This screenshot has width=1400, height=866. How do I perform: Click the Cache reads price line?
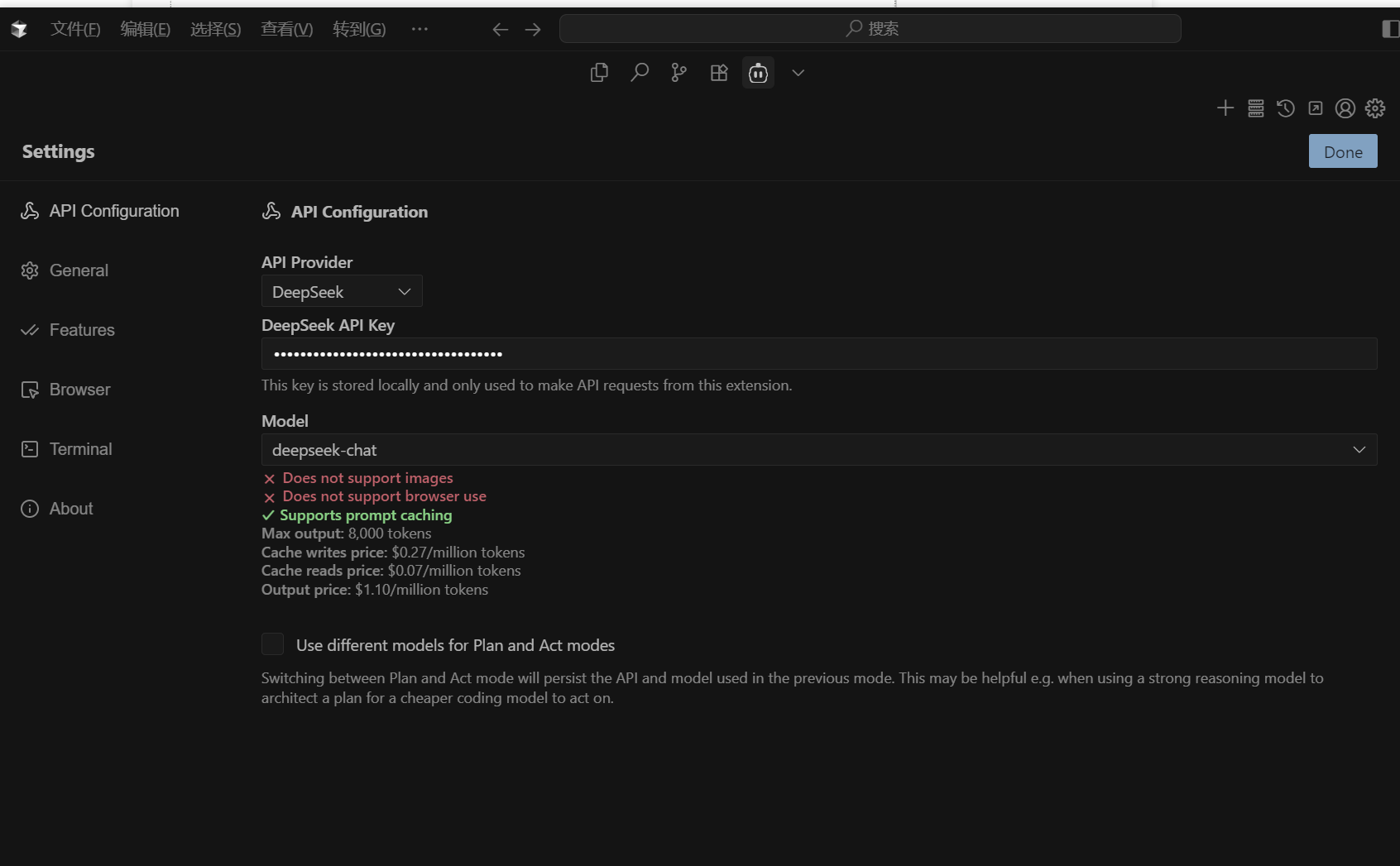click(391, 571)
